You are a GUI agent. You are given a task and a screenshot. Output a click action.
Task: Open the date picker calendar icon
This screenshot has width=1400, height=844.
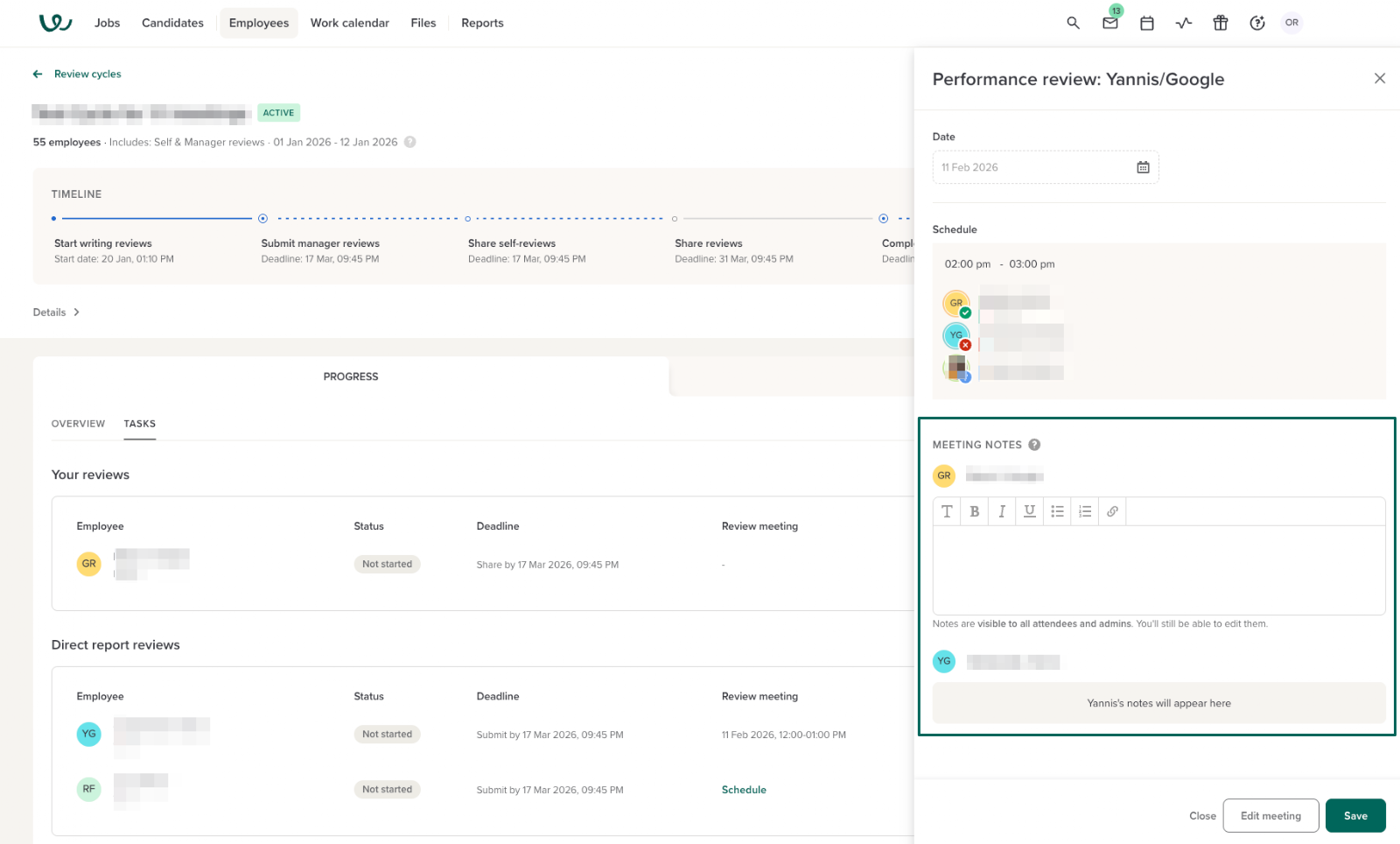click(x=1143, y=167)
